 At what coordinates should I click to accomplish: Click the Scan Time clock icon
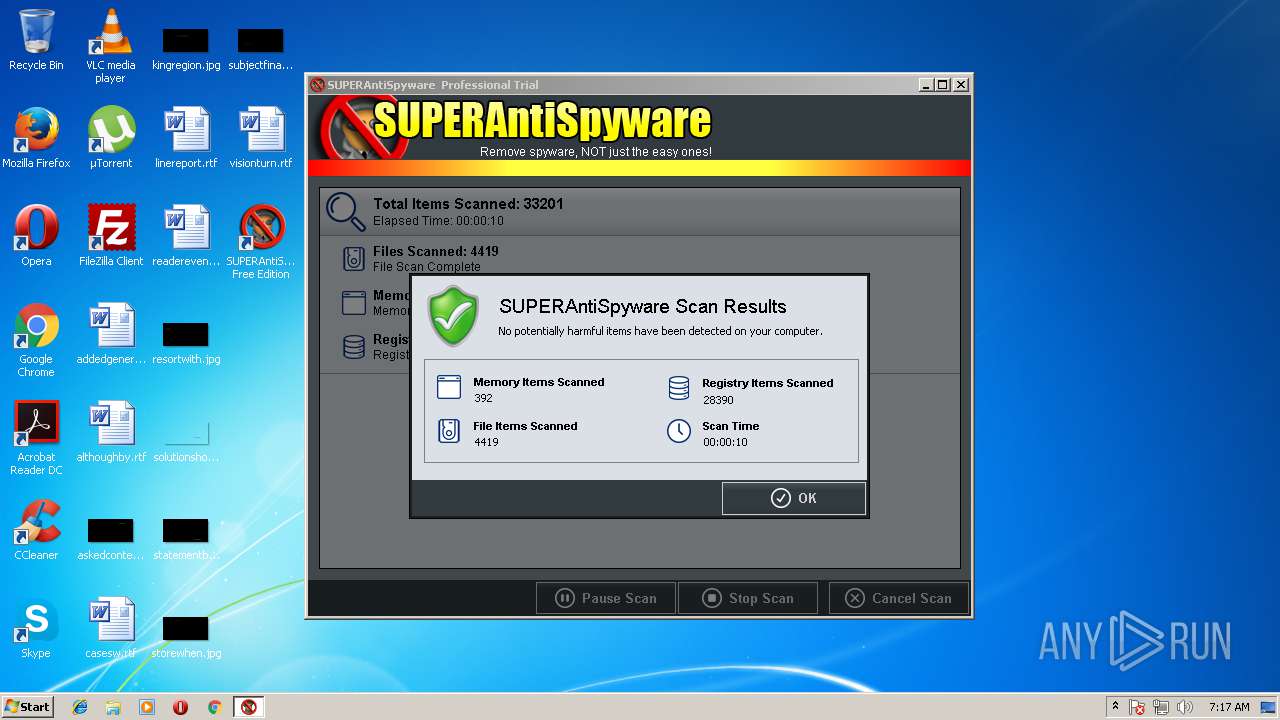[679, 431]
